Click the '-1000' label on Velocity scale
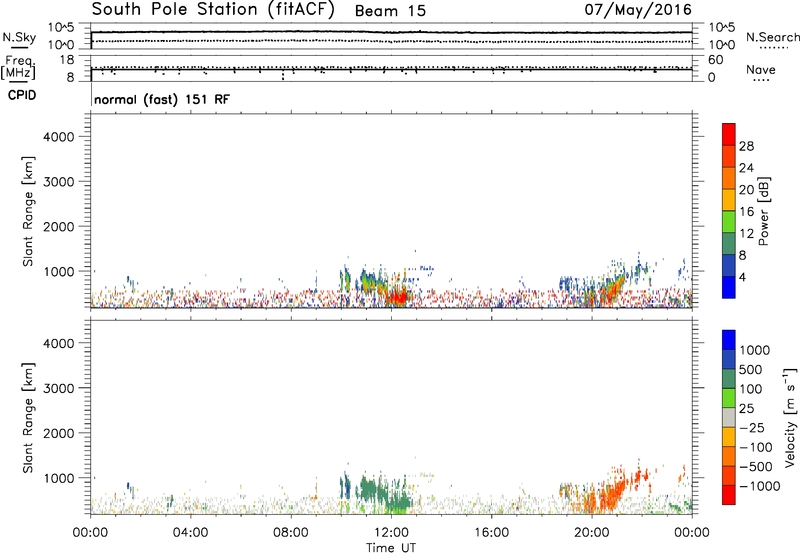Image resolution: width=800 pixels, height=554 pixels. 759,486
